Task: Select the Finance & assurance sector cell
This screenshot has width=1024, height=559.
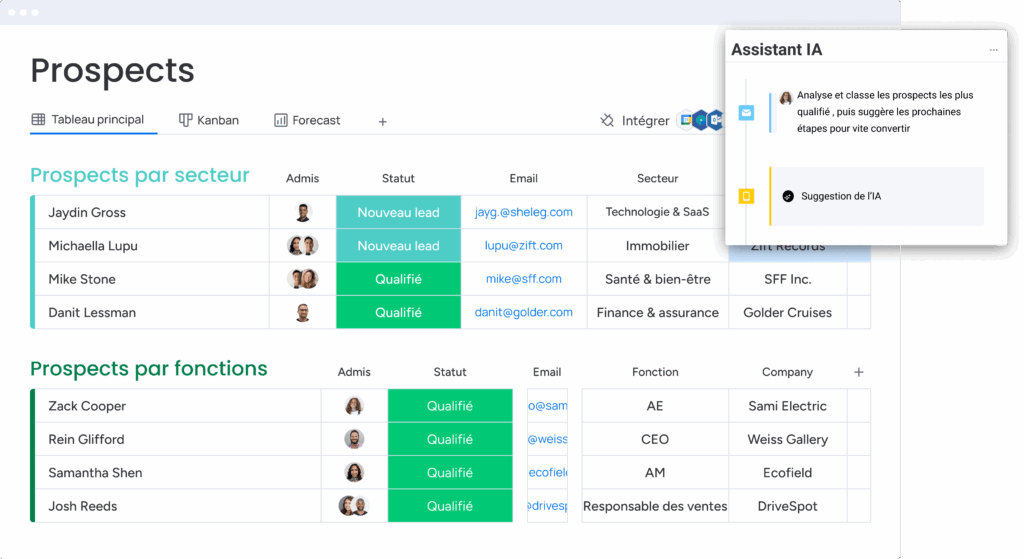Action: 657,312
